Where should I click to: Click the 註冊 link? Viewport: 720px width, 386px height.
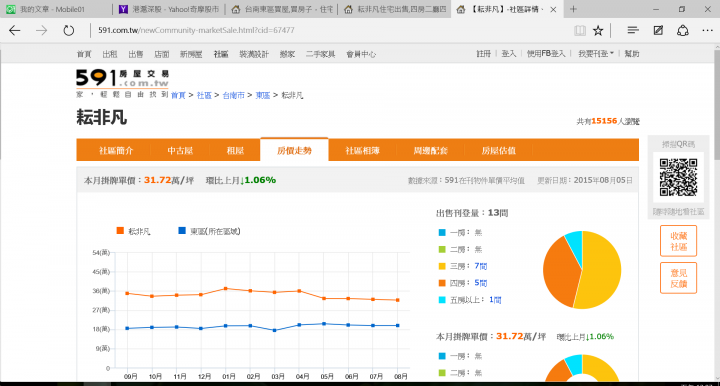[x=483, y=54]
